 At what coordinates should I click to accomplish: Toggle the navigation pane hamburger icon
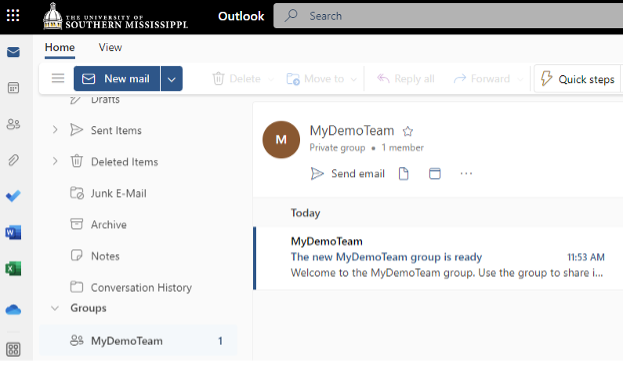click(58, 78)
